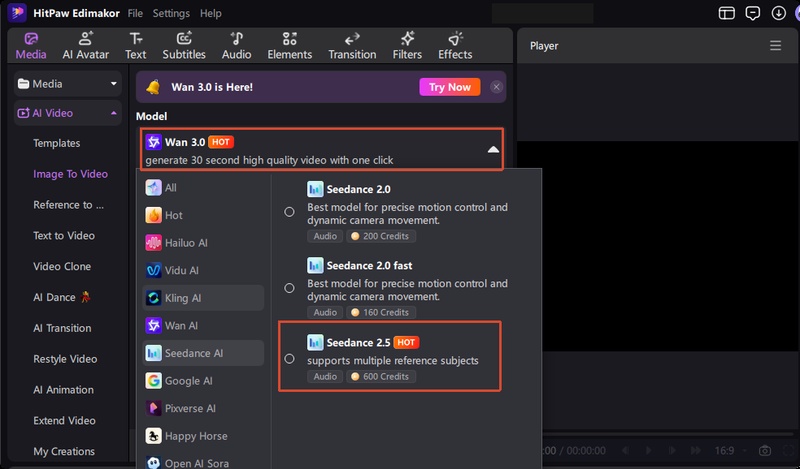Click the Wan 3.0 model logo icon

pos(153,142)
